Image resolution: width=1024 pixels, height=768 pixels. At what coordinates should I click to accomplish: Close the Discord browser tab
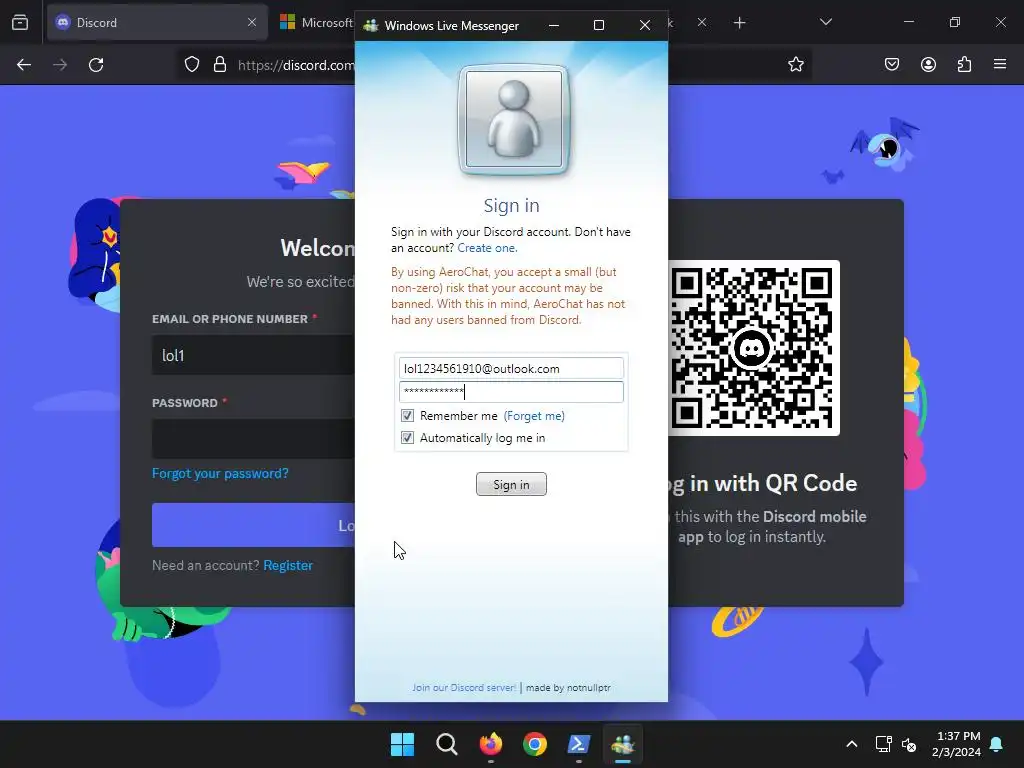[252, 23]
